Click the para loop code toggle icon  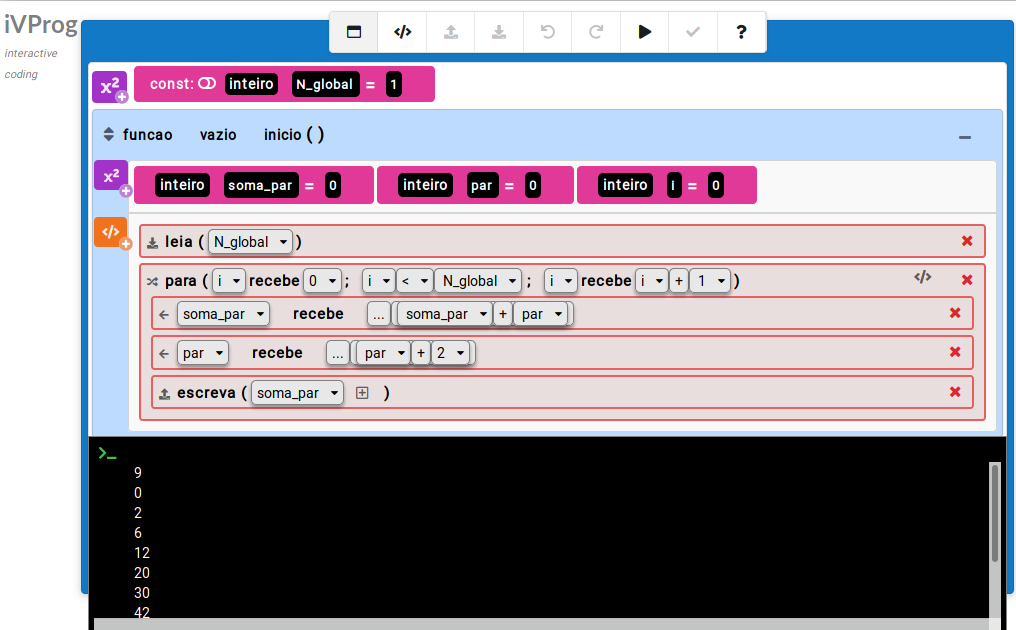tap(922, 277)
